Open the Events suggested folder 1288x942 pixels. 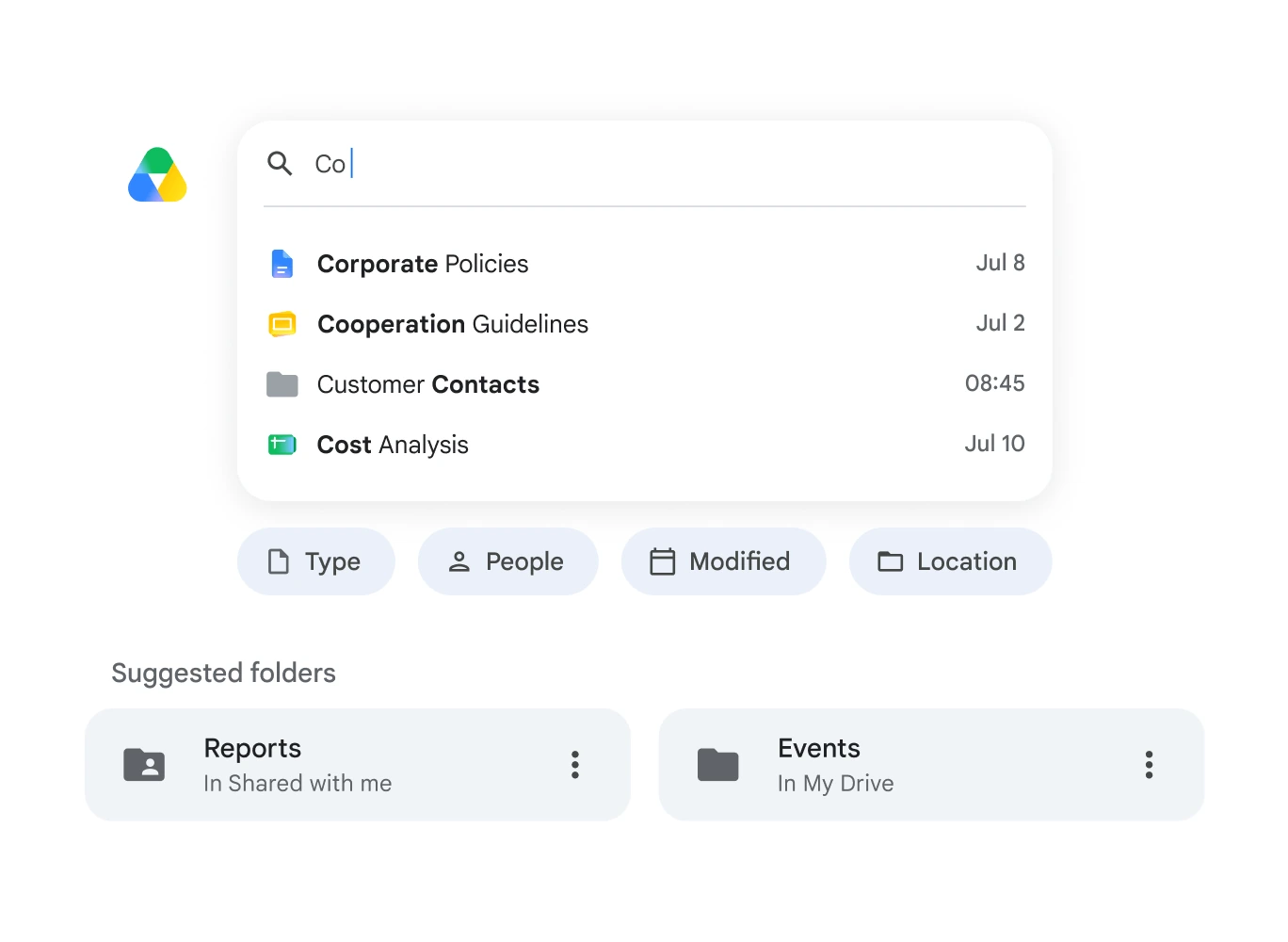(x=932, y=765)
